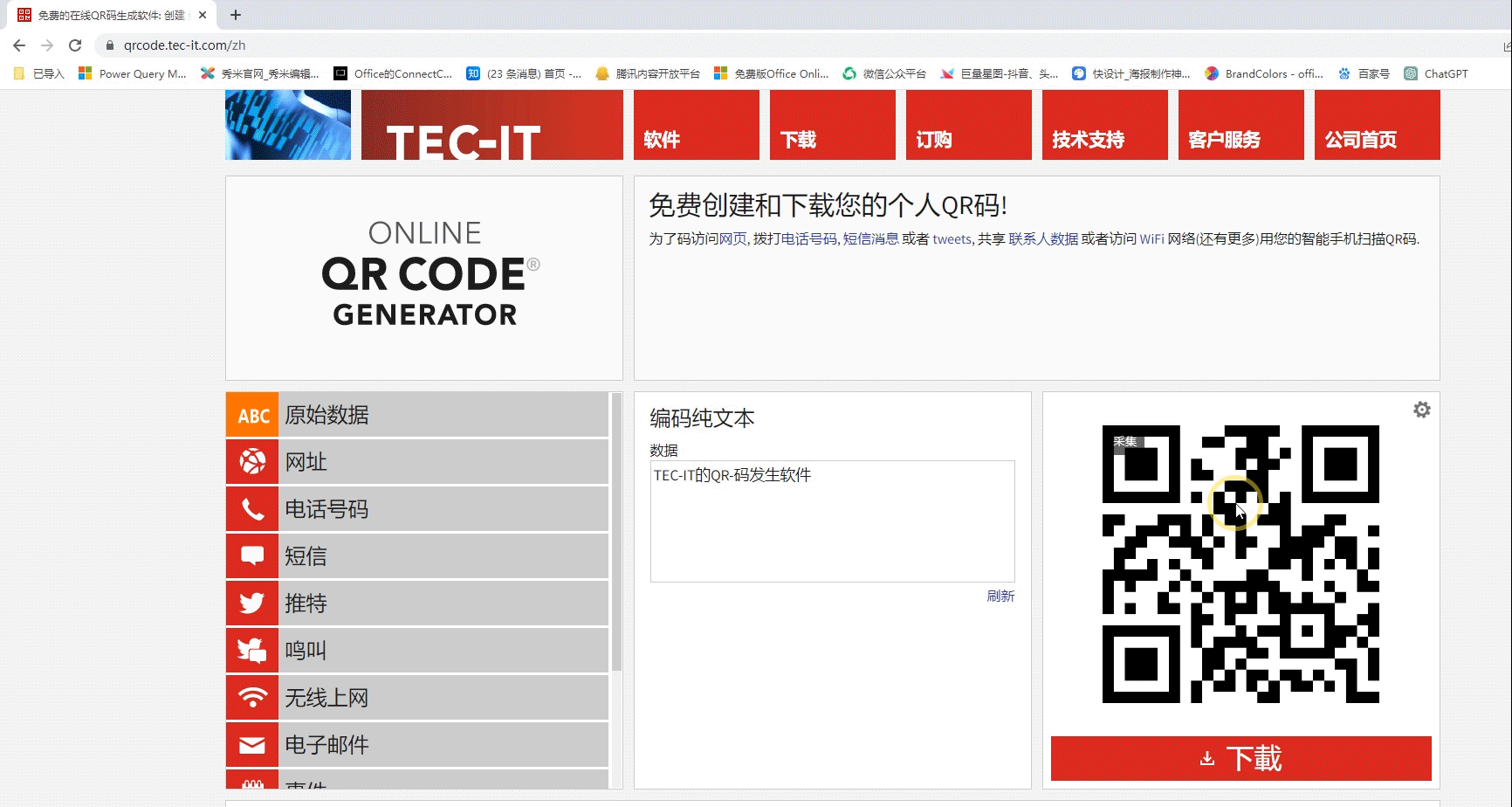This screenshot has height=807, width=1512.
Task: Open Power Query bookmark
Action: coord(133,74)
